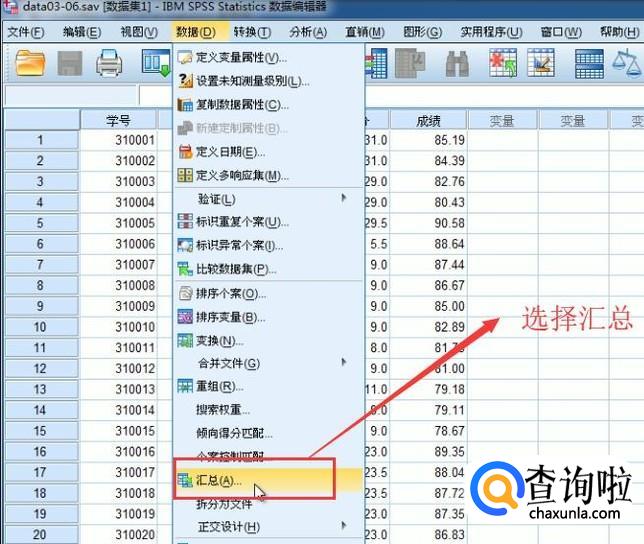The height and width of the screenshot is (544, 644).
Task: Click the Split file grid toolbar icon
Action: click(589, 64)
